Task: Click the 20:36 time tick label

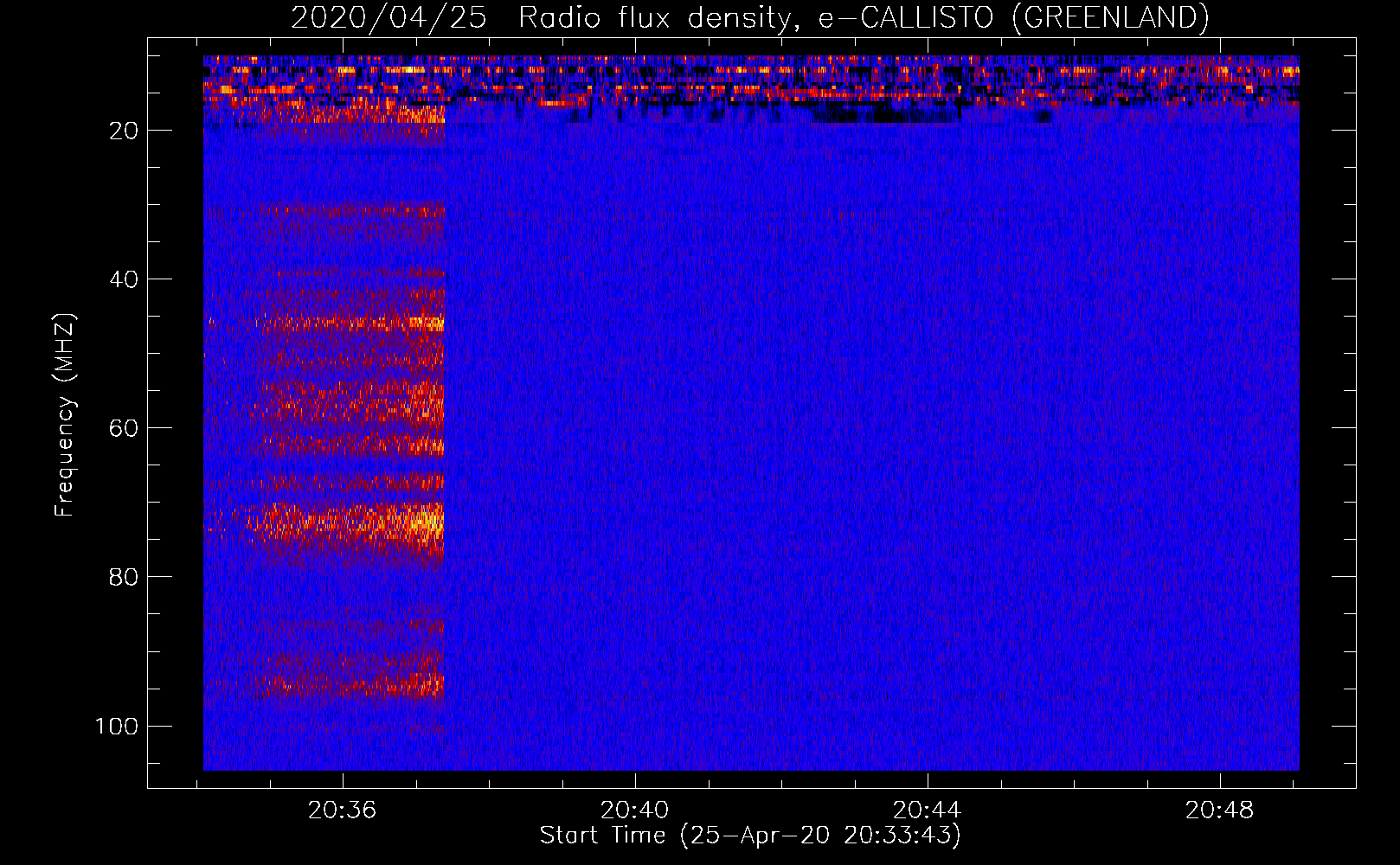Action: point(343,811)
